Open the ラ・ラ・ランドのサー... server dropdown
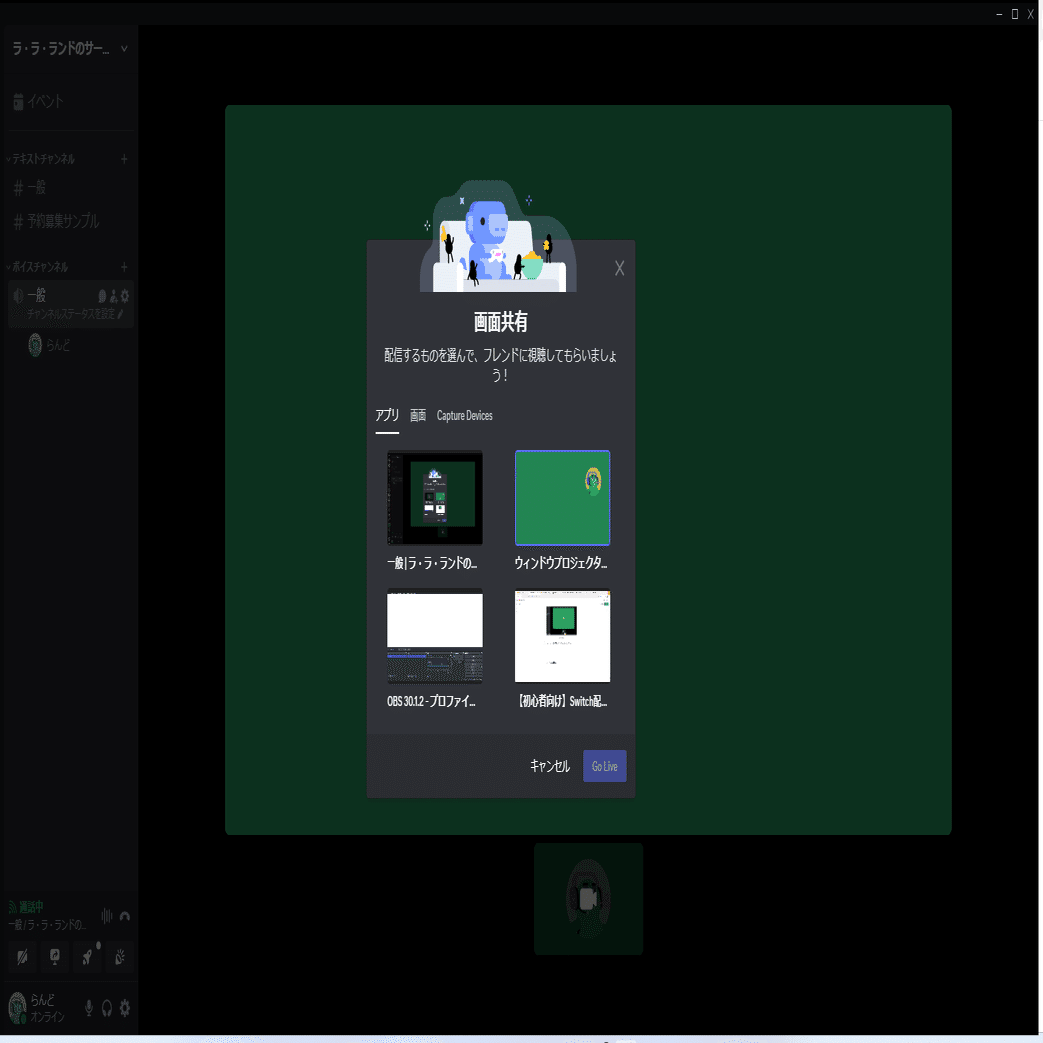This screenshot has width=1043, height=1043. [69, 49]
